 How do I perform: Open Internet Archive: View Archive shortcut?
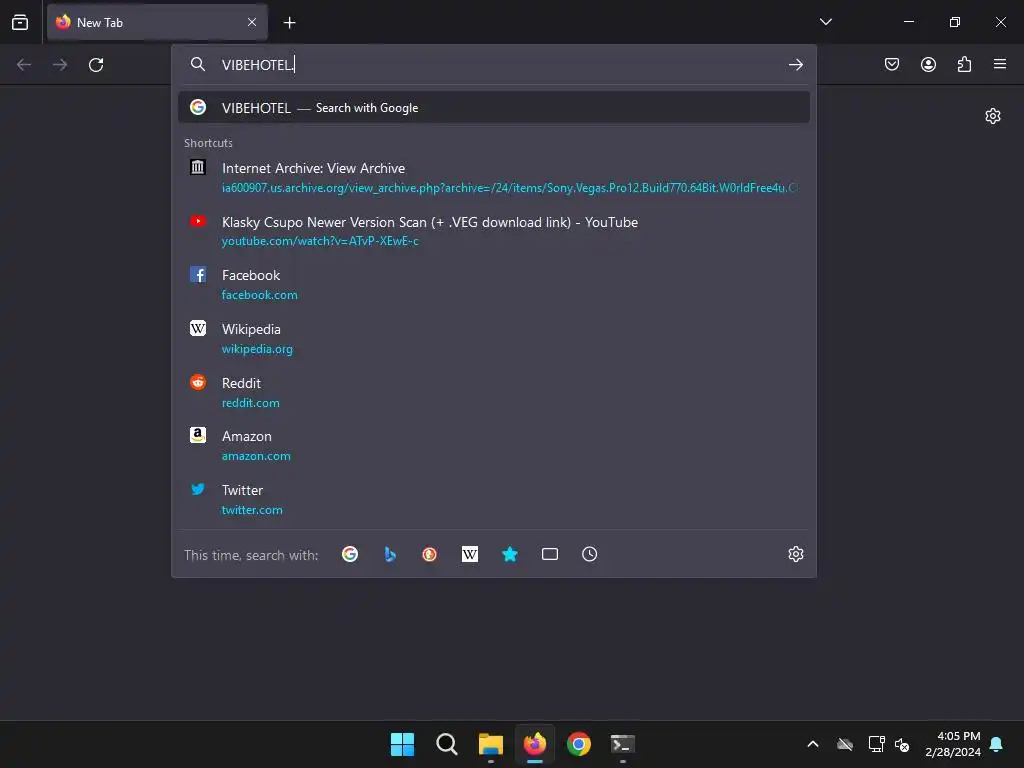(494, 177)
